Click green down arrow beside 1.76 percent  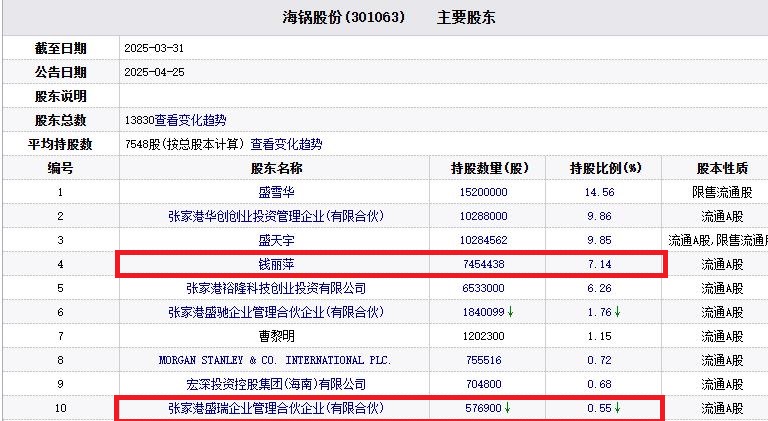(617, 312)
